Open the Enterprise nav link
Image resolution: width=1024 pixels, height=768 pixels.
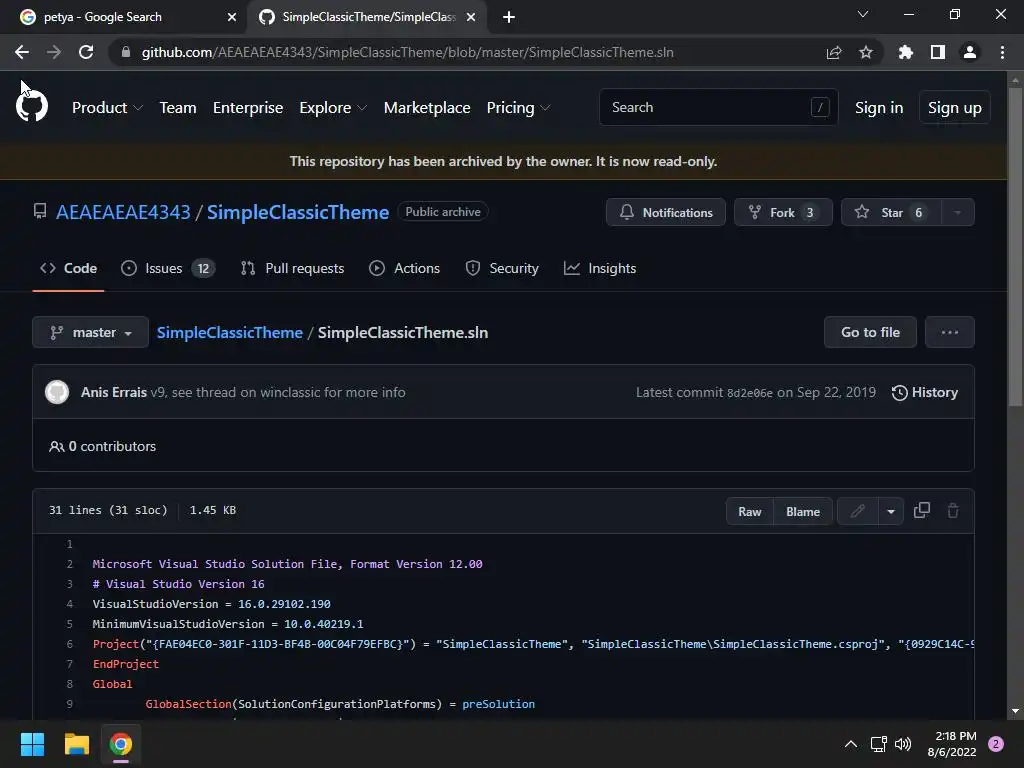[x=248, y=108]
